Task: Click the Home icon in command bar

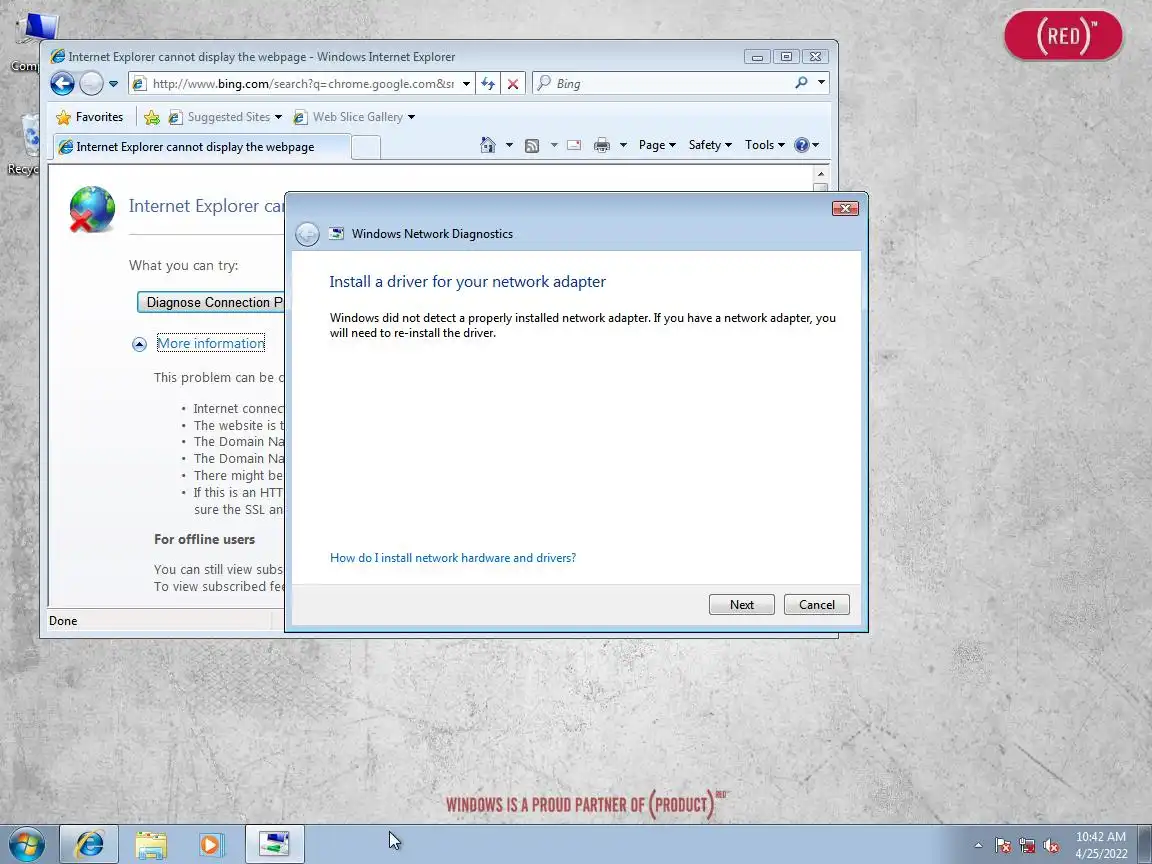Action: coord(487,145)
